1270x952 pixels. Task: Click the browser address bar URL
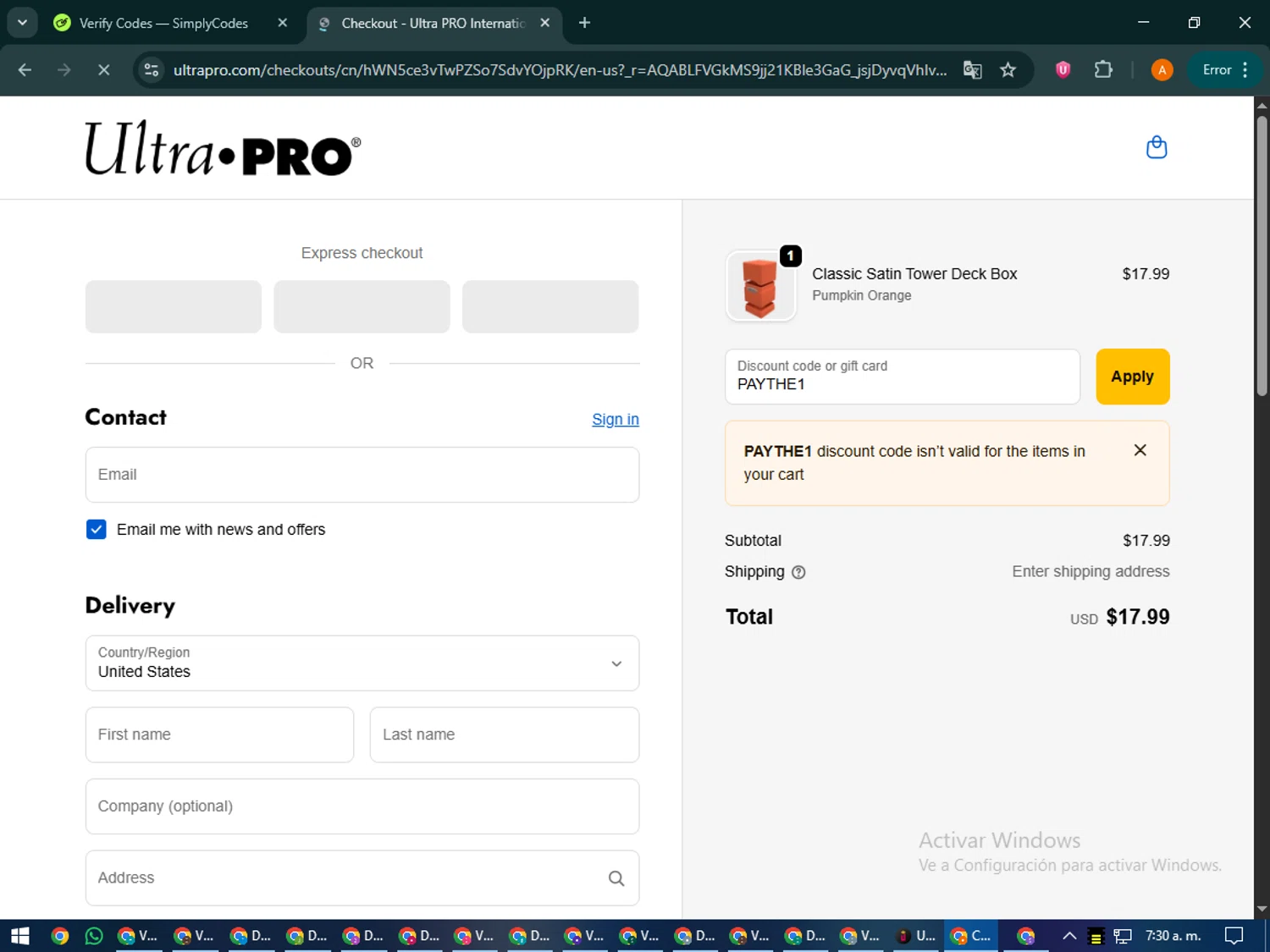(x=560, y=70)
